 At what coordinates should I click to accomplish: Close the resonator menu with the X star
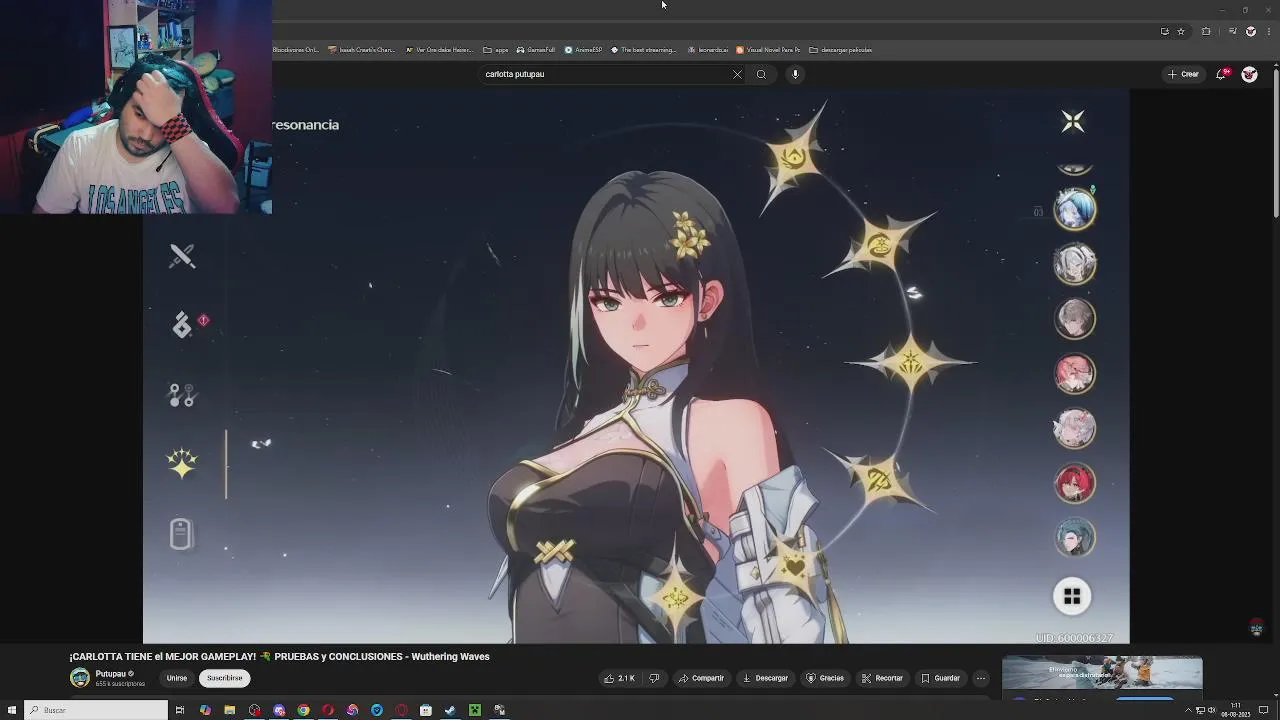click(x=1073, y=121)
